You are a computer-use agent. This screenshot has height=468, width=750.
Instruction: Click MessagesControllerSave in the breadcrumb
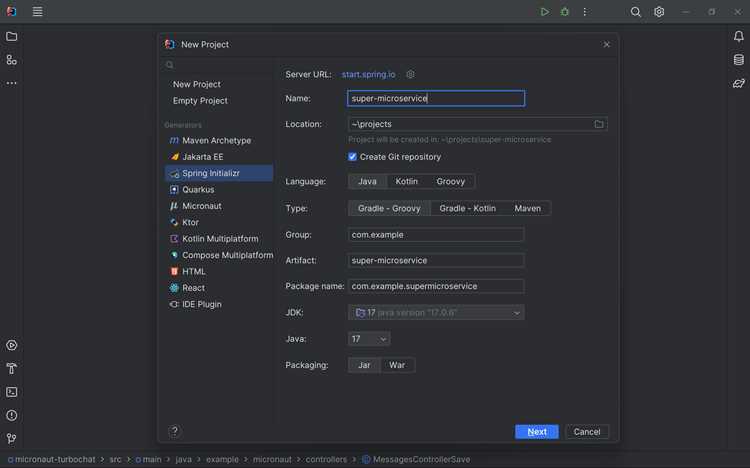point(421,459)
